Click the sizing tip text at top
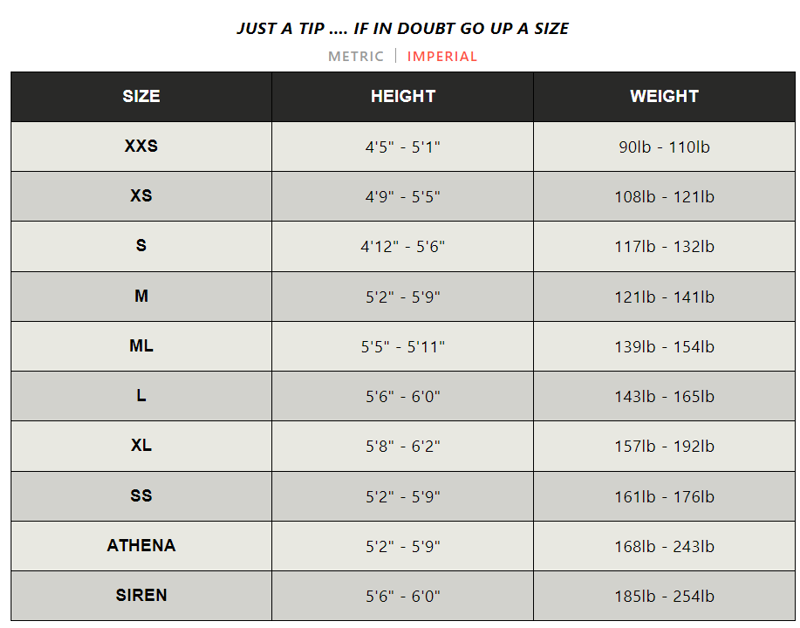Screen dimensions: 800x628 [401, 27]
